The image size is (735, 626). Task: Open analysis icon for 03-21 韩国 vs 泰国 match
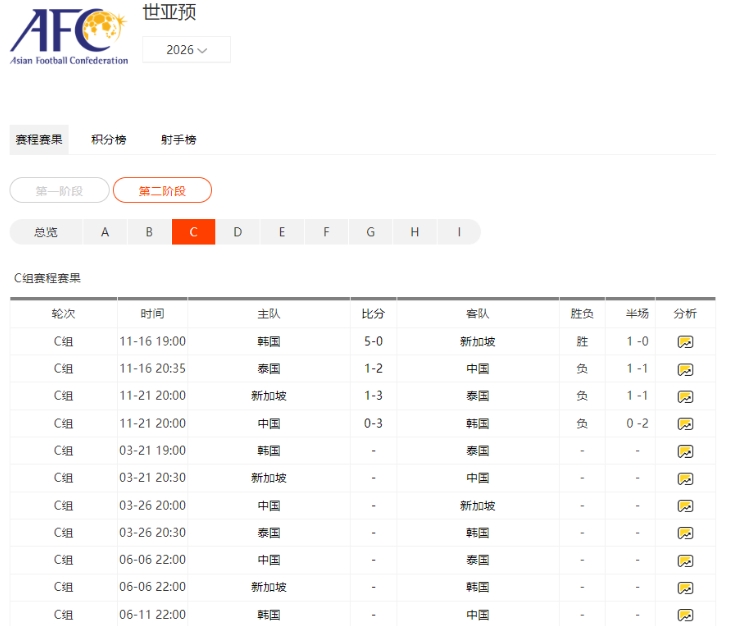click(685, 451)
